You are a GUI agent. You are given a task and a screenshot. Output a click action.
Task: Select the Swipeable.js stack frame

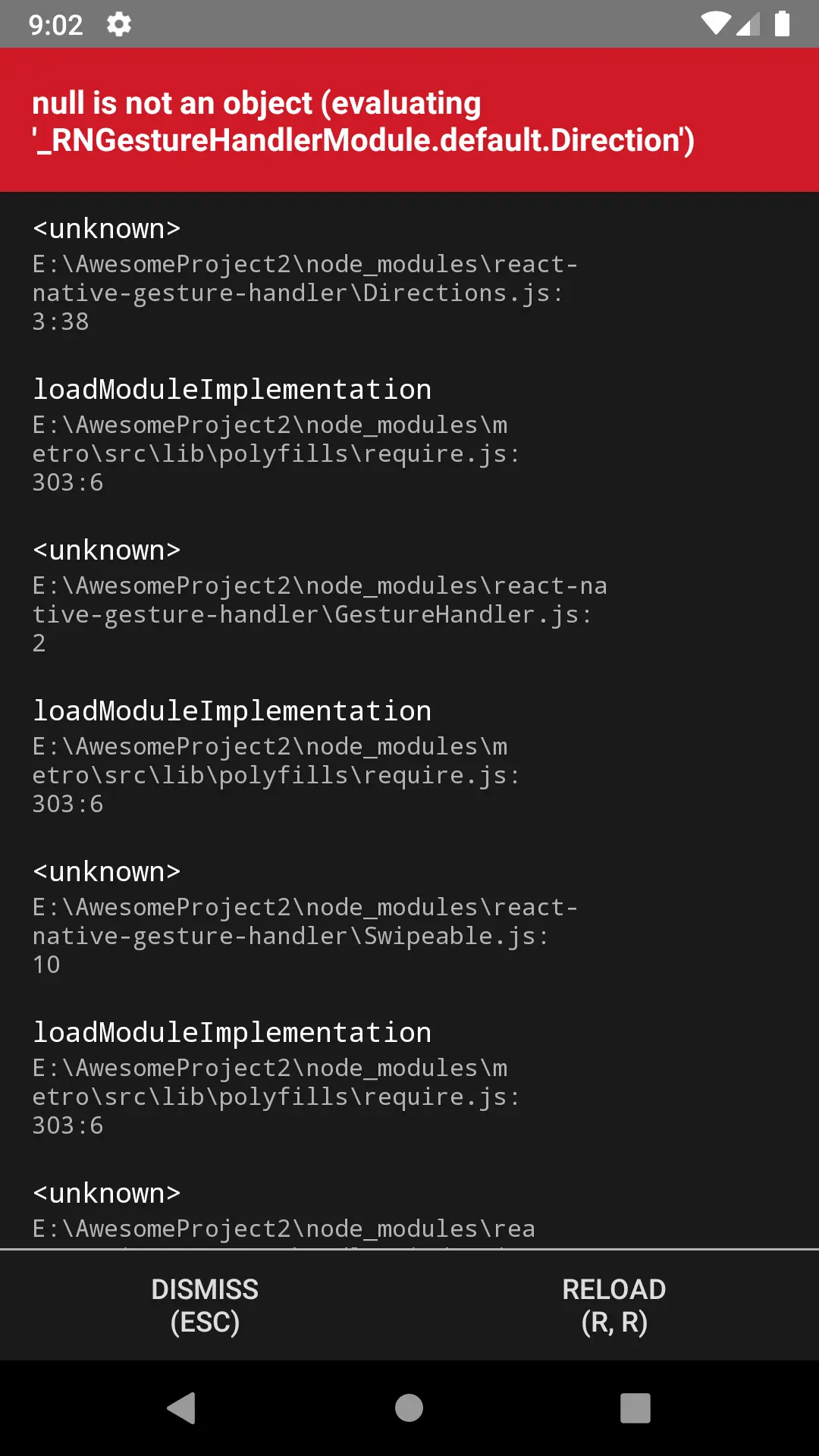(x=288, y=935)
